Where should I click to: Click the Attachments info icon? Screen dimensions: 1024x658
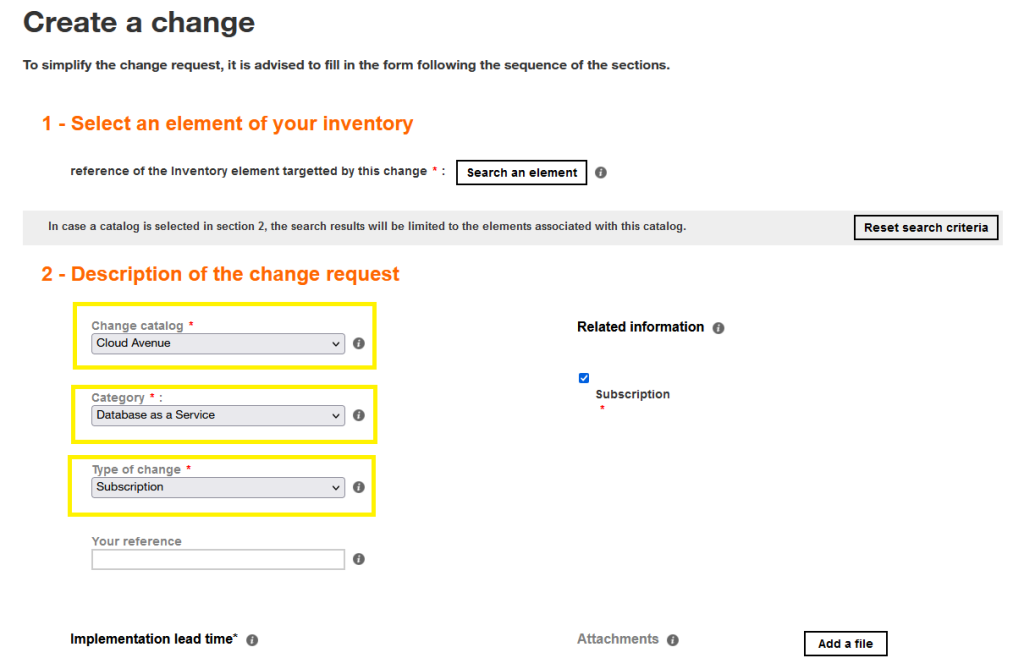pos(673,640)
